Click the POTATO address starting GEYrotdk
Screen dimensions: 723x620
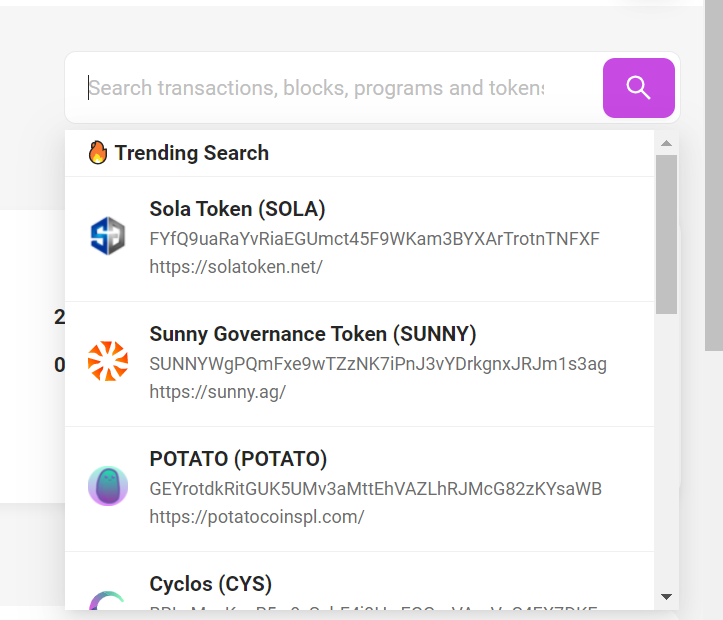click(x=375, y=489)
